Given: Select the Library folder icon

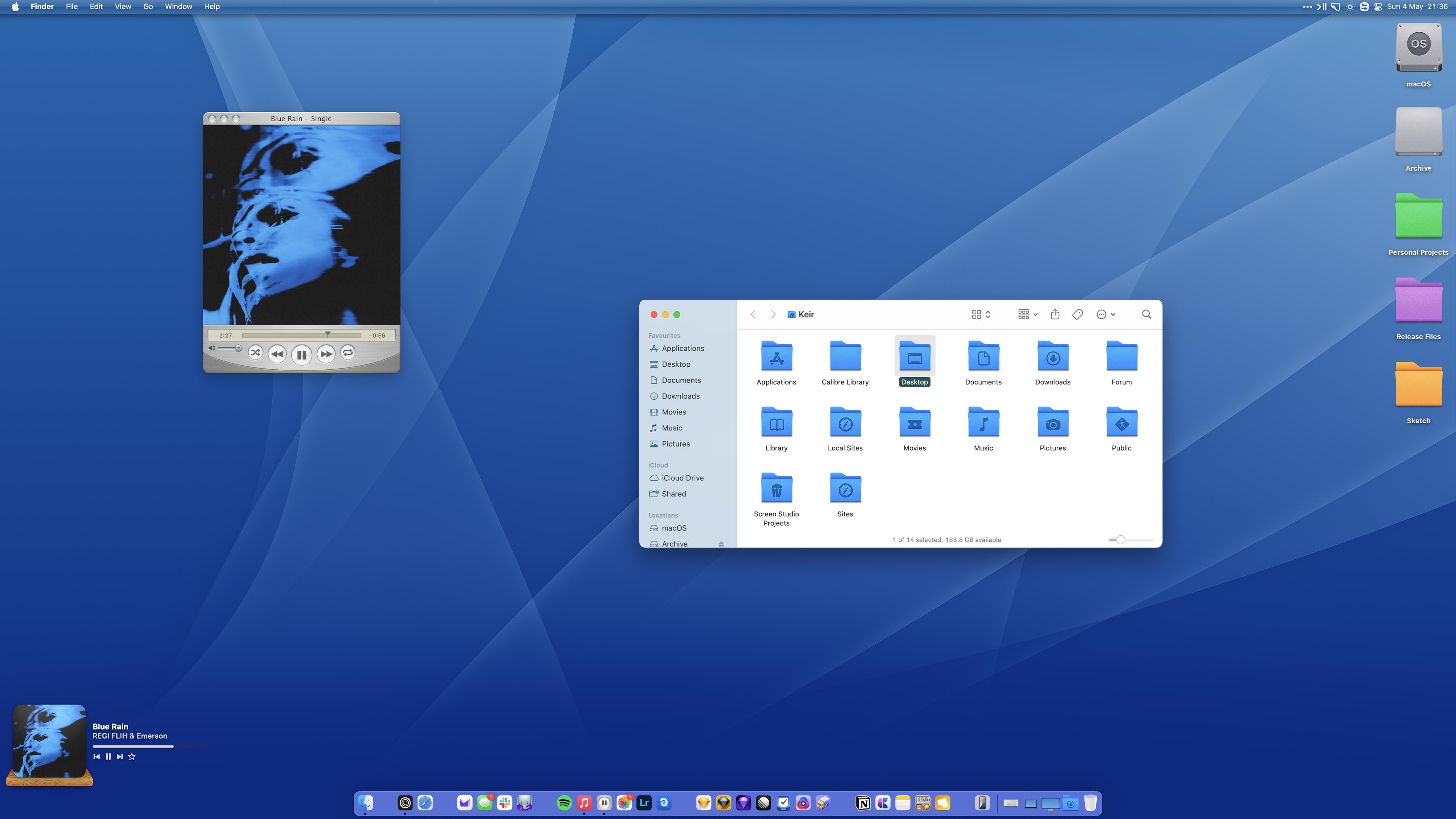Looking at the screenshot, I should click(776, 422).
